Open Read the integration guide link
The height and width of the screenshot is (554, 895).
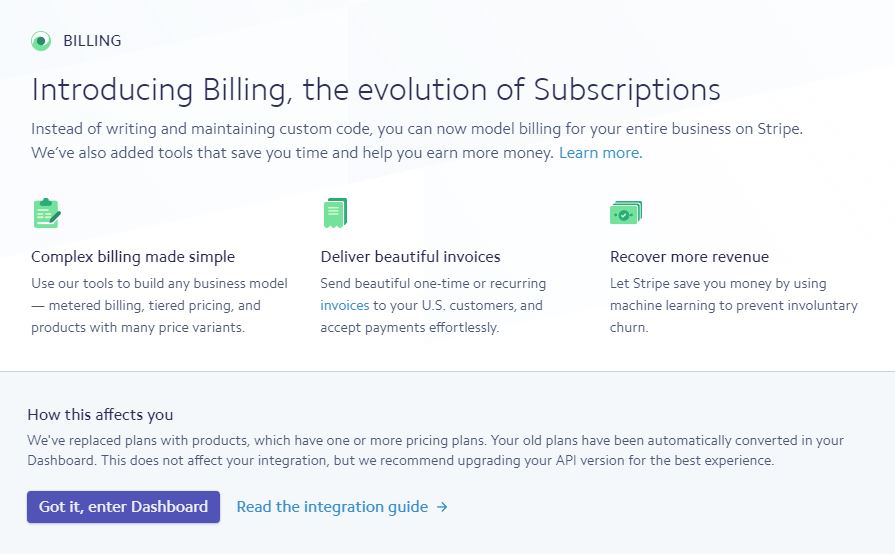click(x=332, y=507)
